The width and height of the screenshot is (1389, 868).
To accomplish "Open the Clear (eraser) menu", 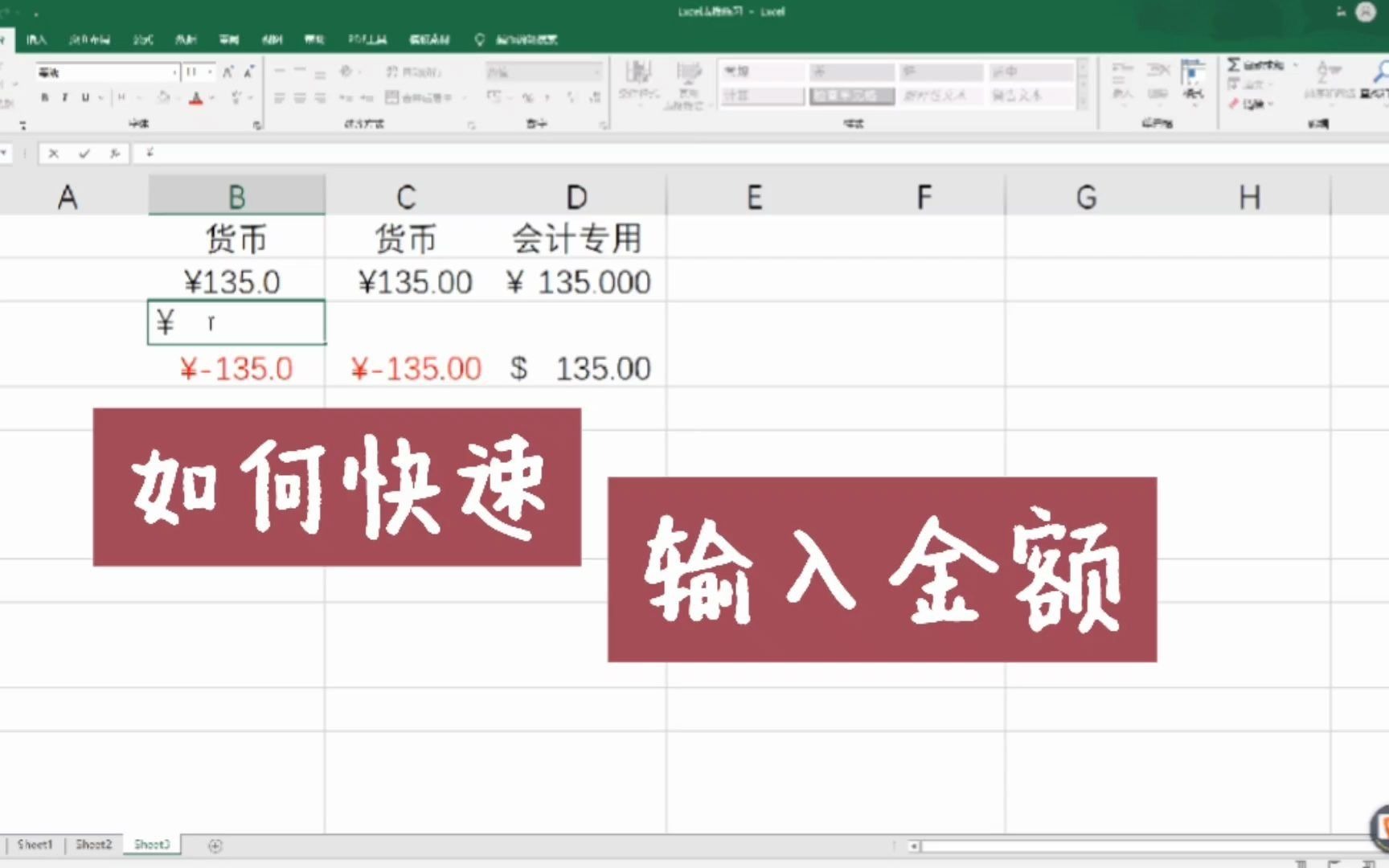I will point(1251,104).
